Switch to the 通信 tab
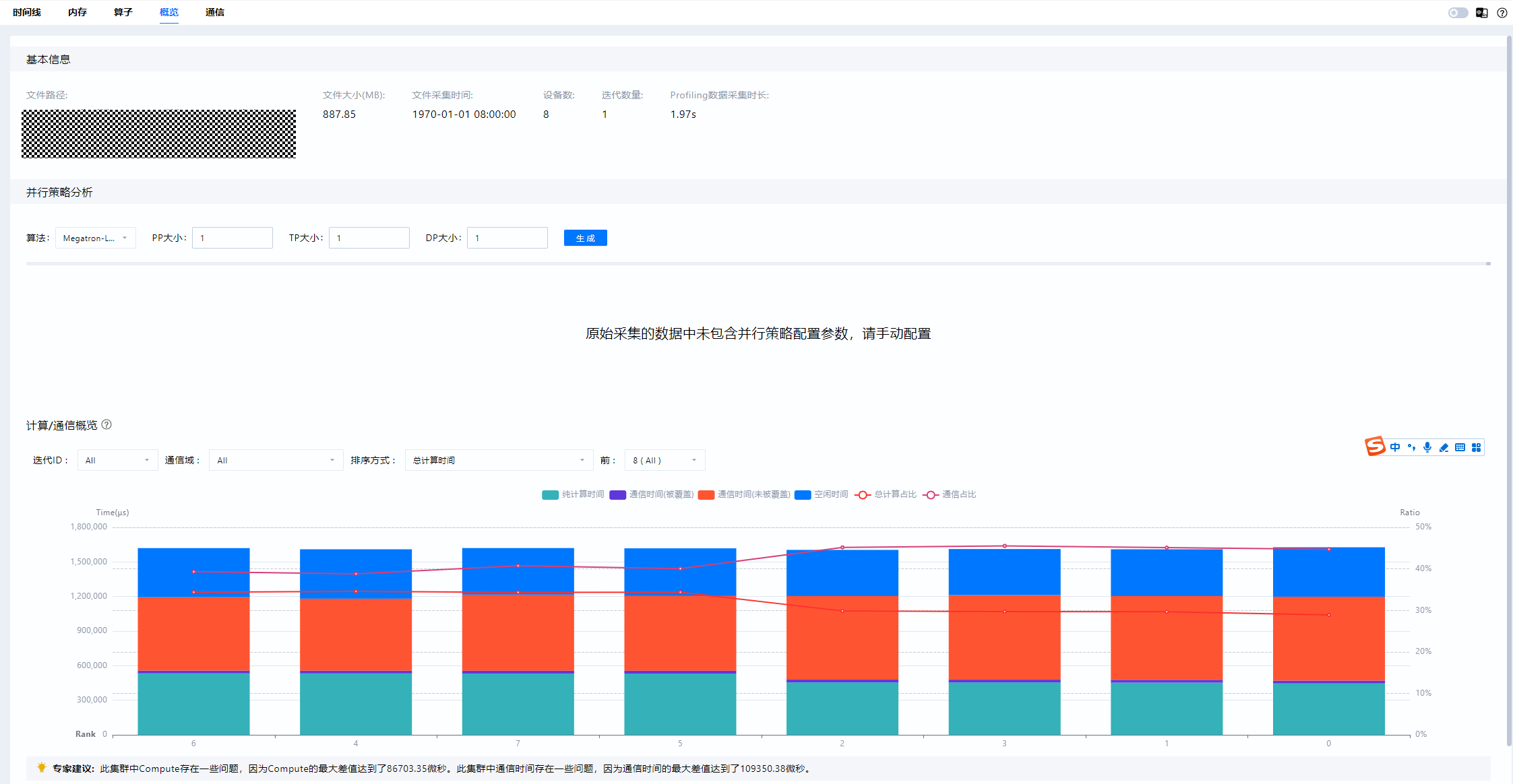Screen dimensions: 1513x784 [x=214, y=12]
